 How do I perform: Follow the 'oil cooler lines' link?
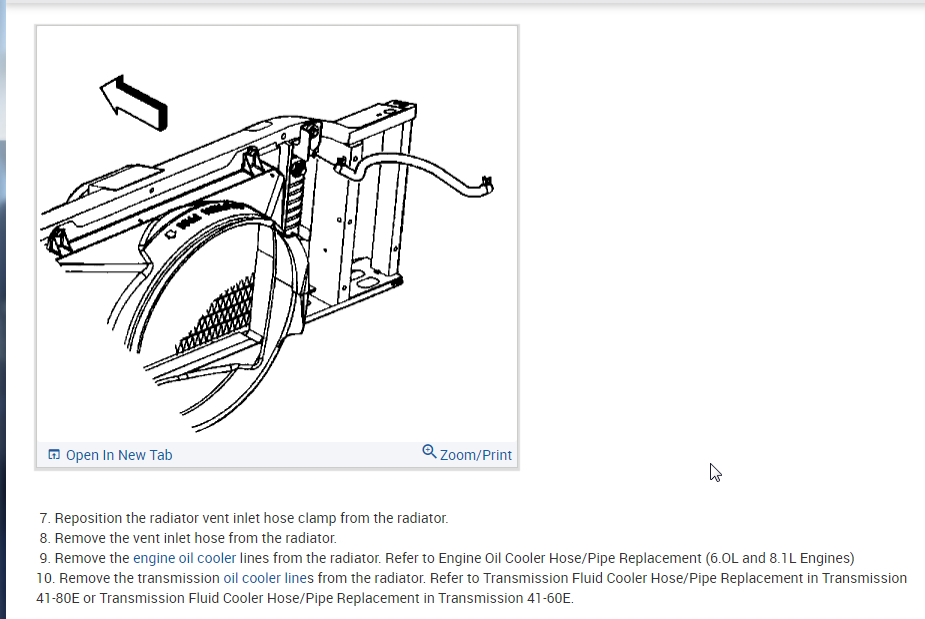[268, 578]
